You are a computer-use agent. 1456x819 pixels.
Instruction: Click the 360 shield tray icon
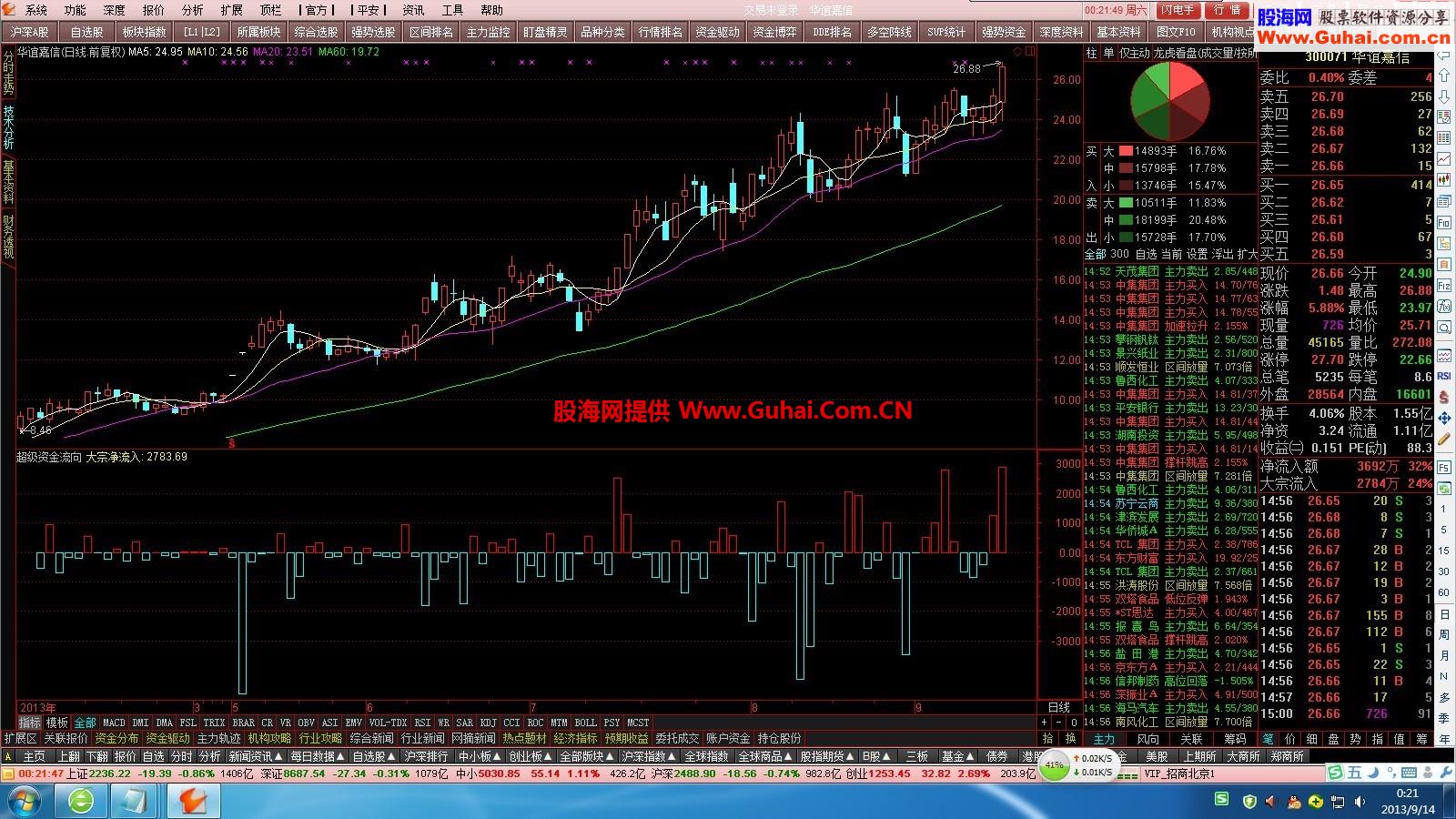pos(1249,802)
